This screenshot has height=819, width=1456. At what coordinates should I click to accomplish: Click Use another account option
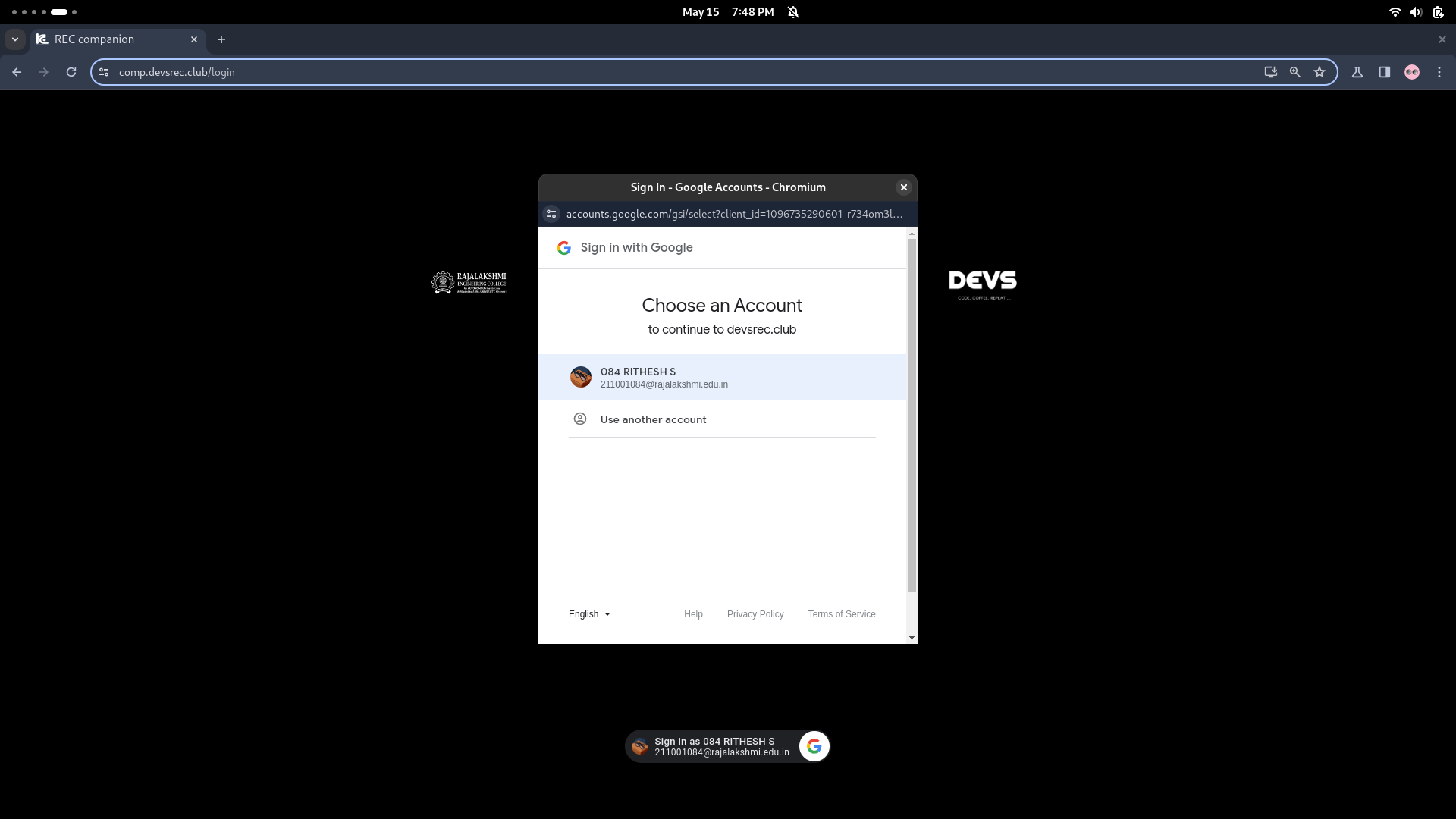point(652,419)
